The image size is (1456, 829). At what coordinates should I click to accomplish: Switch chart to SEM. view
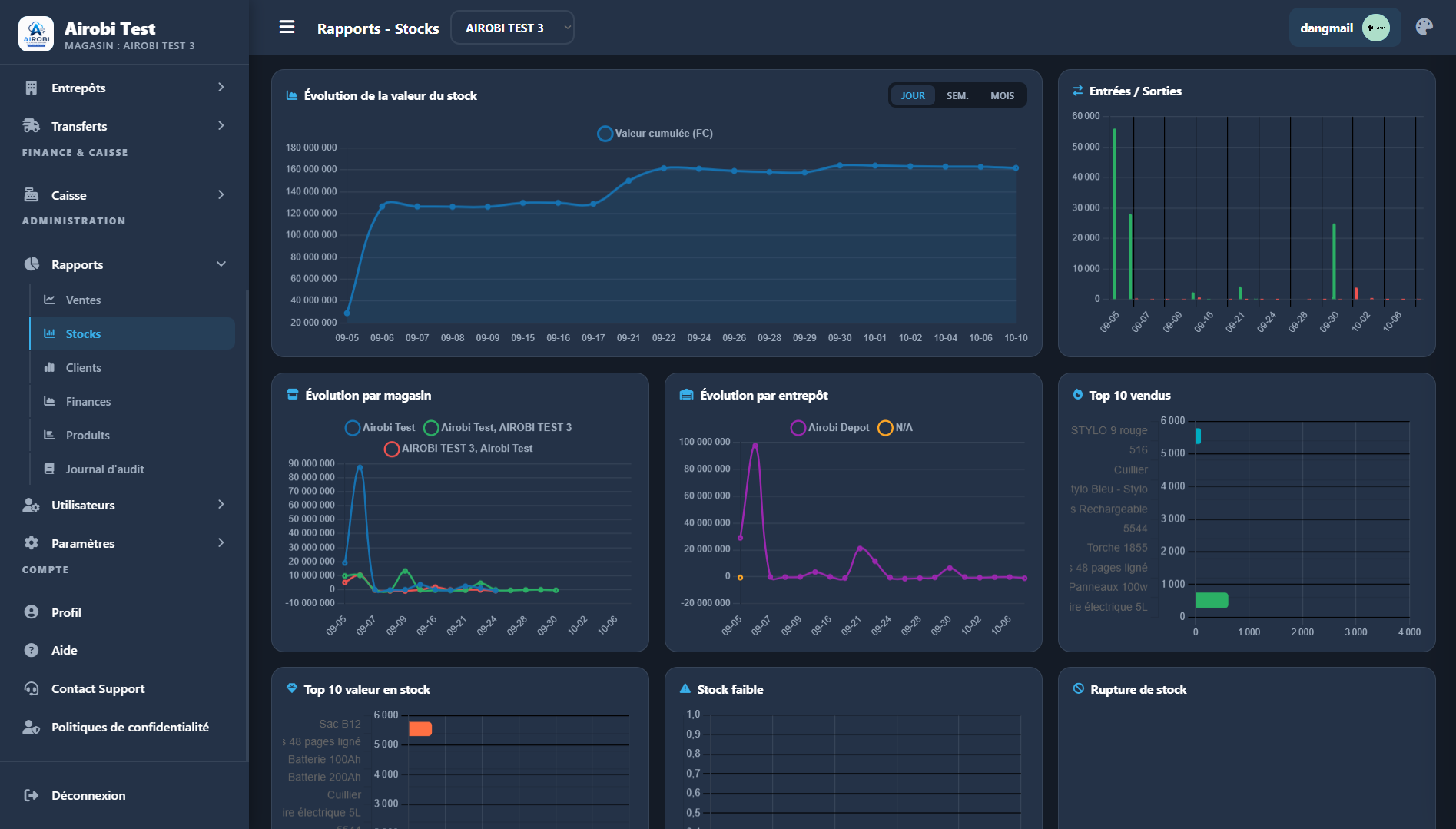(957, 95)
